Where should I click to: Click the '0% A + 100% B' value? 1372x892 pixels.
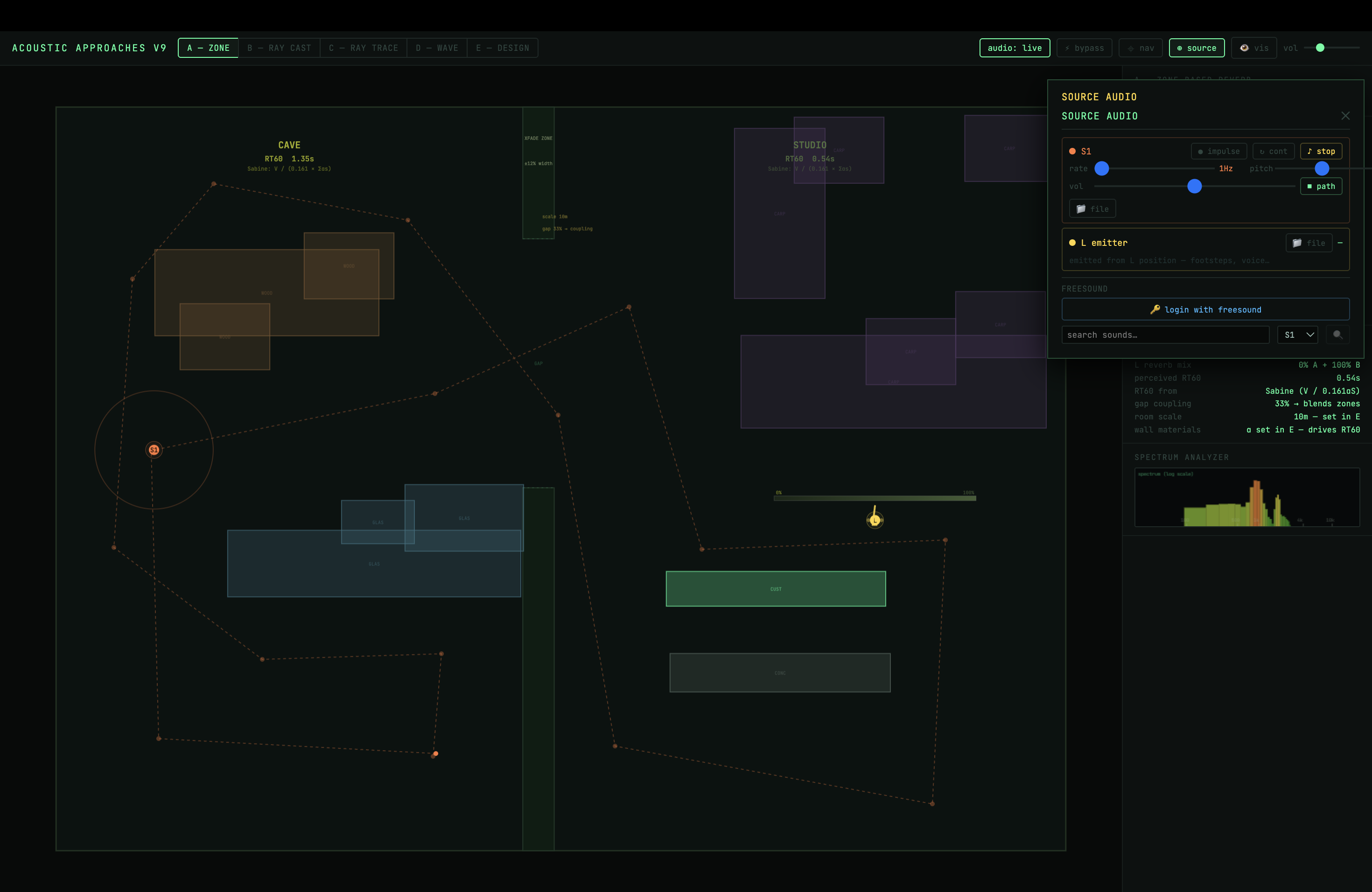click(1329, 365)
